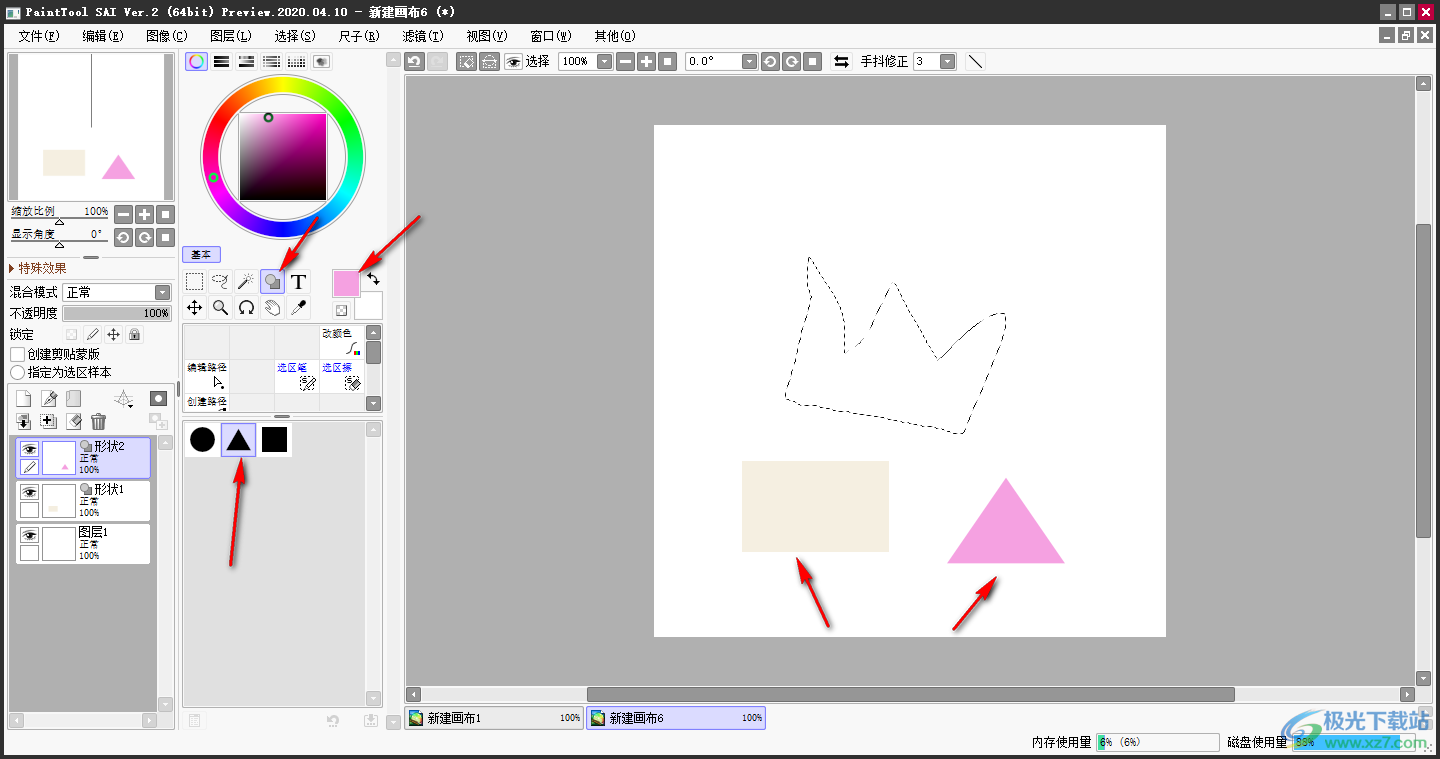1440x759 pixels.
Task: Hide the 形状1 layer
Action: click(29, 492)
